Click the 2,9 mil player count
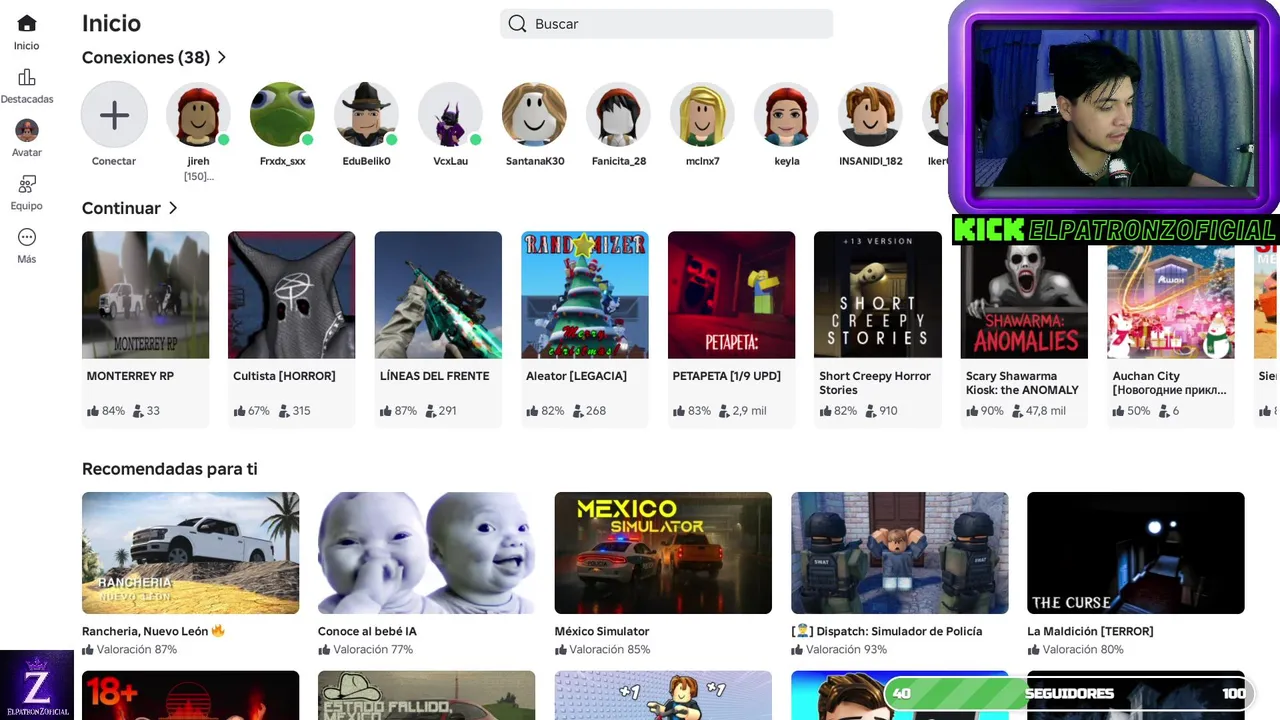The width and height of the screenshot is (1280, 720). tap(742, 411)
